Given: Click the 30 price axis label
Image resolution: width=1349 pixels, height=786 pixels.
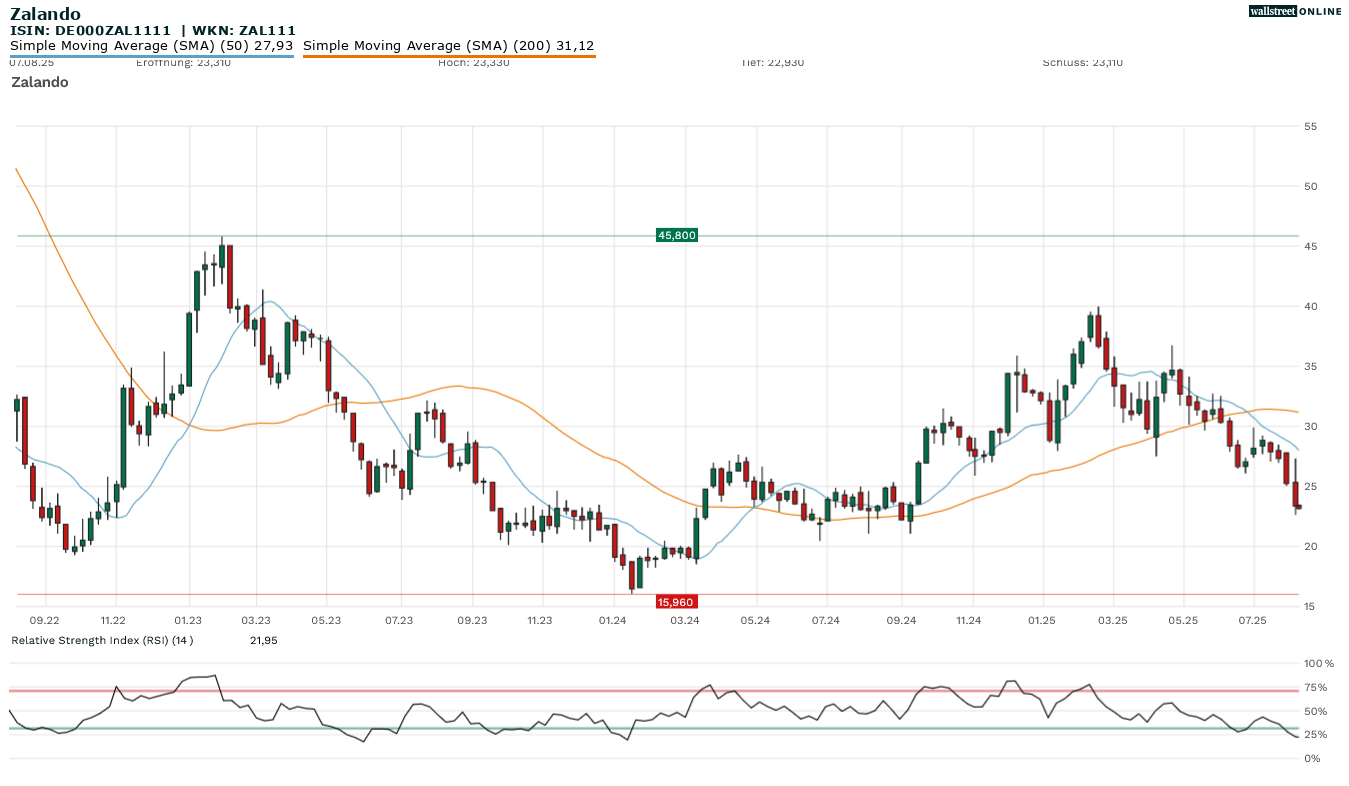Looking at the screenshot, I should tap(1310, 427).
